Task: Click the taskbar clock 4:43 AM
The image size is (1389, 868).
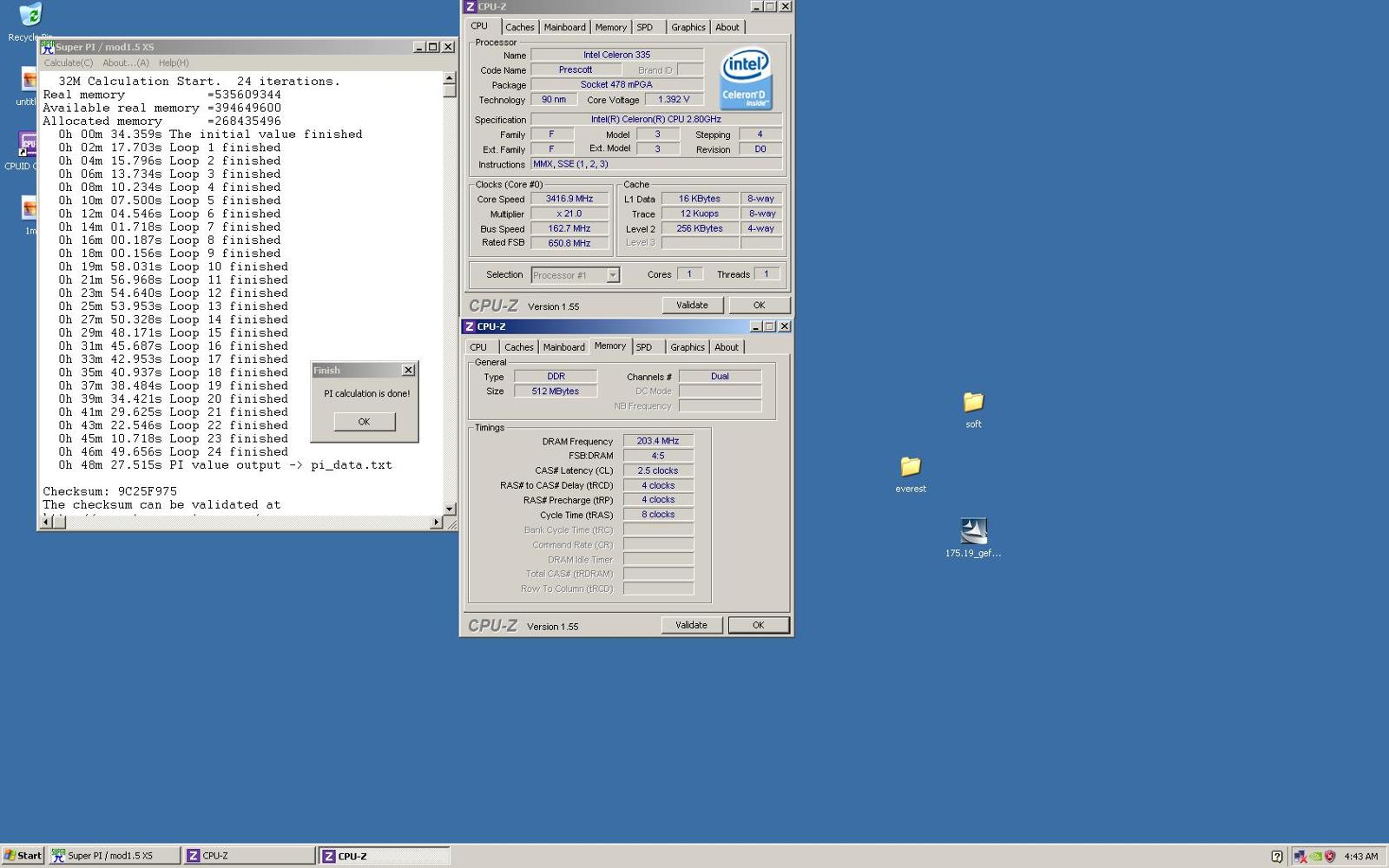Action: click(1360, 857)
